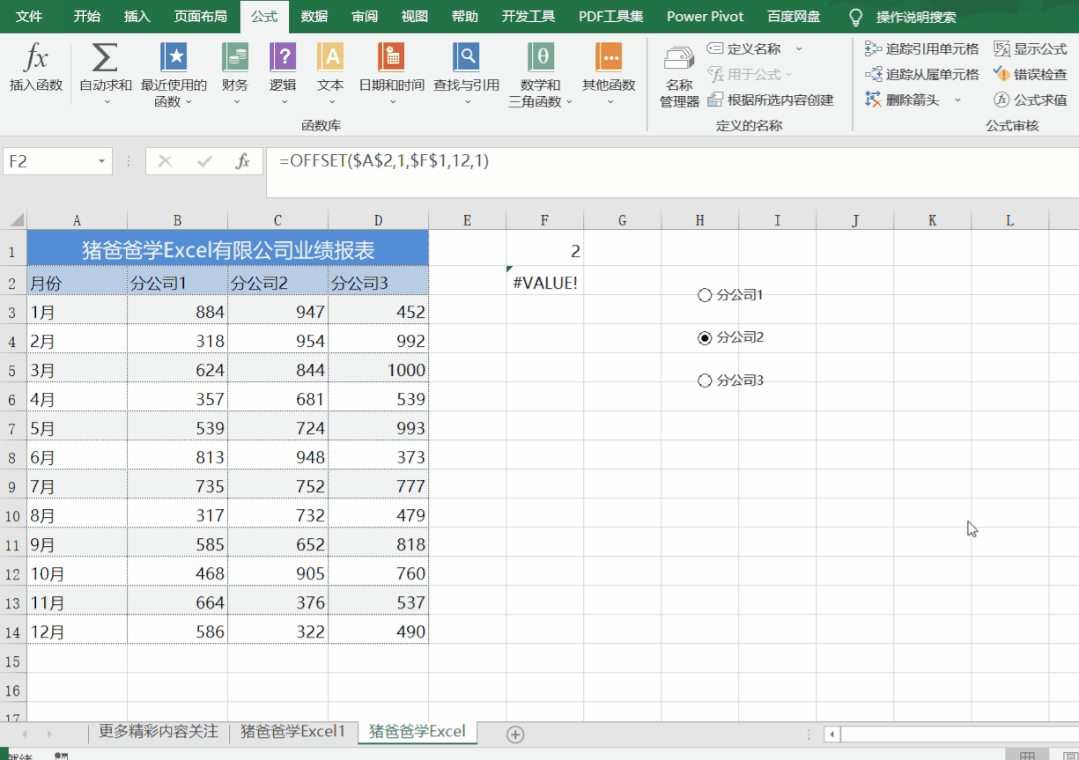Click Trace Precedents (追踪引用单元格)
This screenshot has width=1079, height=760.
pyautogui.click(x=922, y=49)
